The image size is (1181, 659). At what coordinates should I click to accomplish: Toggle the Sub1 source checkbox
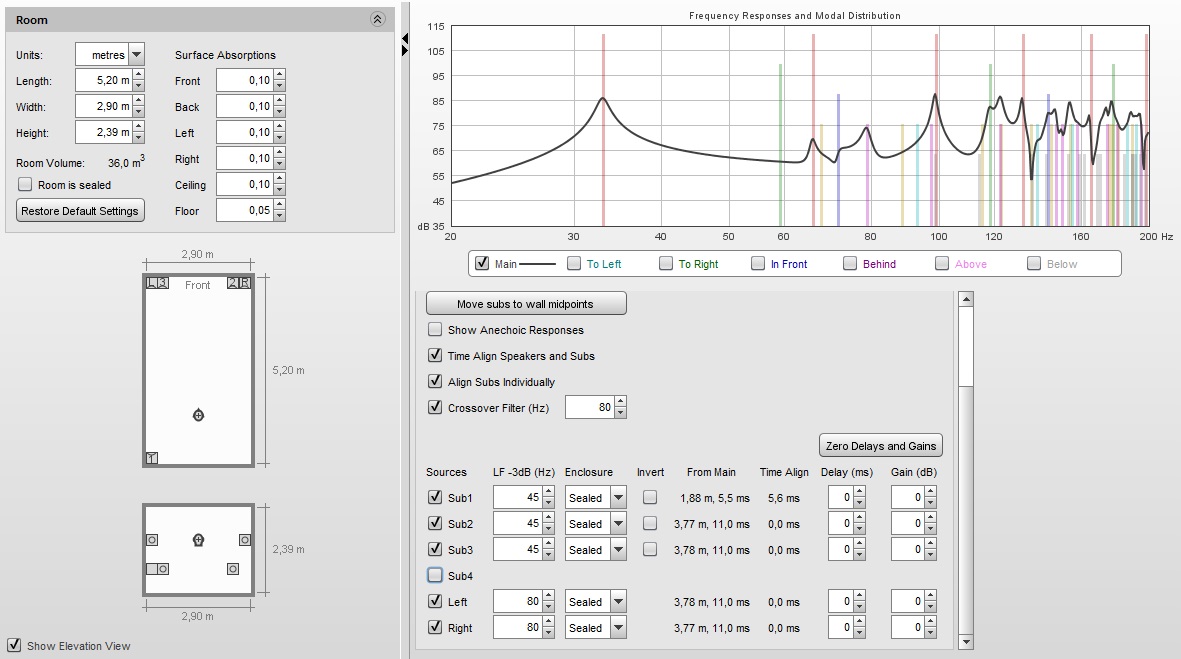(x=435, y=497)
